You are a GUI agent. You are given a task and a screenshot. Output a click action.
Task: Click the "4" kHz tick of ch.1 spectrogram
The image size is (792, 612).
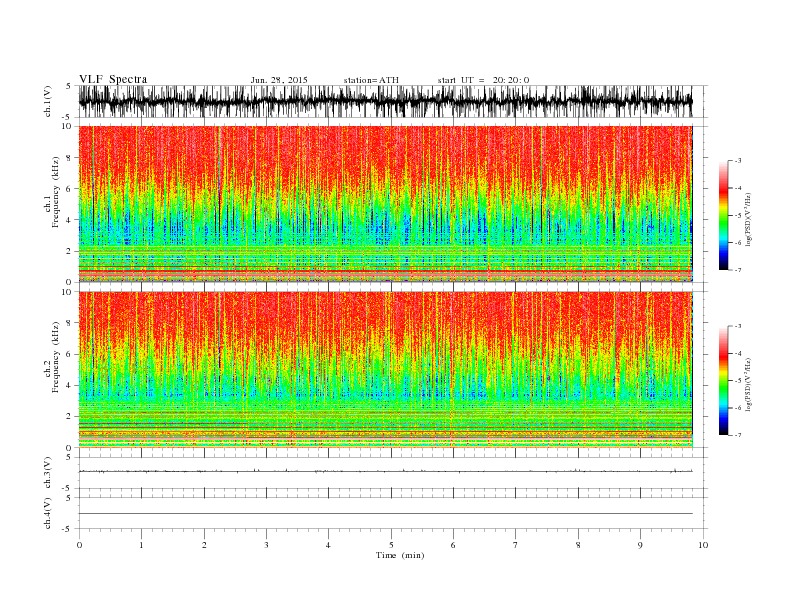pyautogui.click(x=70, y=220)
